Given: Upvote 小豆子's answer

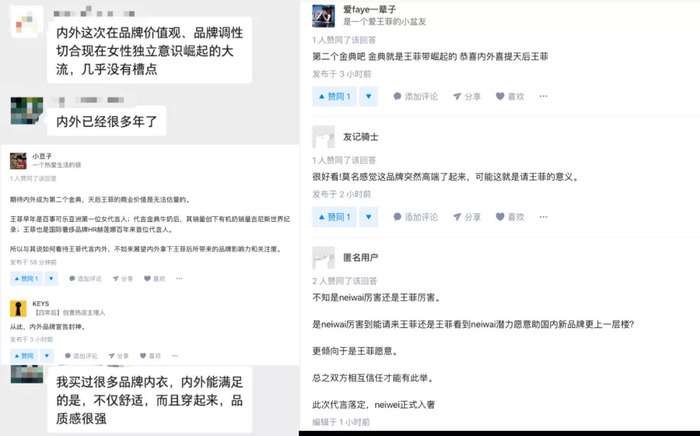Looking at the screenshot, I should point(26,278).
